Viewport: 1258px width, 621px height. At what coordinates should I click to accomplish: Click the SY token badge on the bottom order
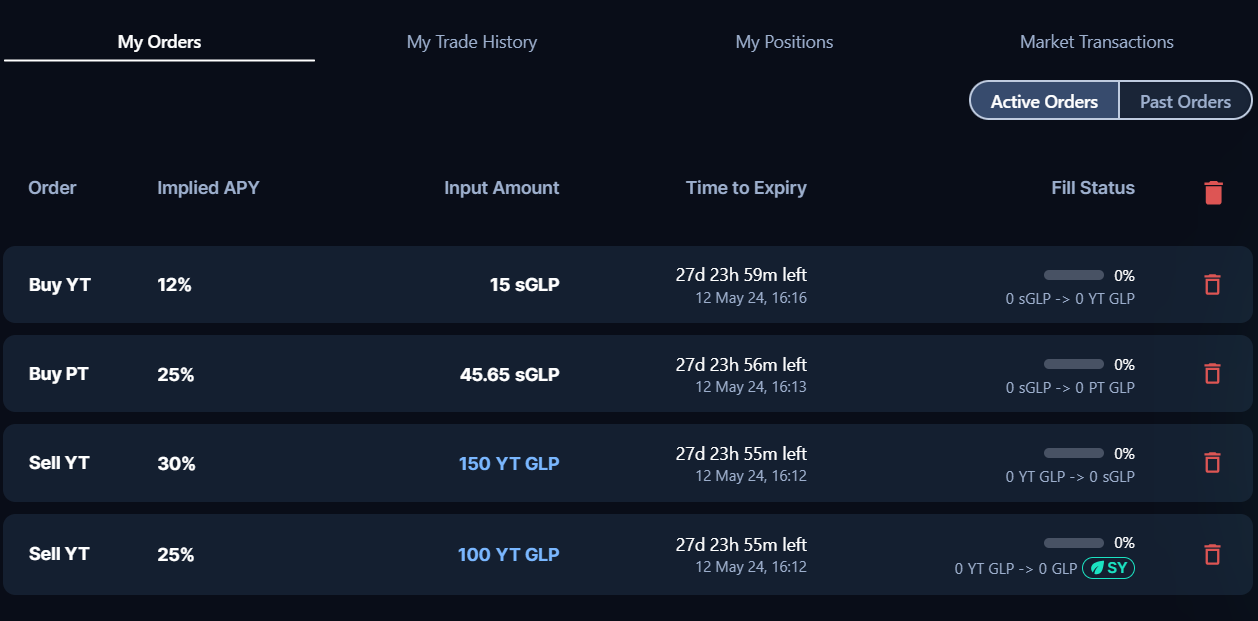1108,567
